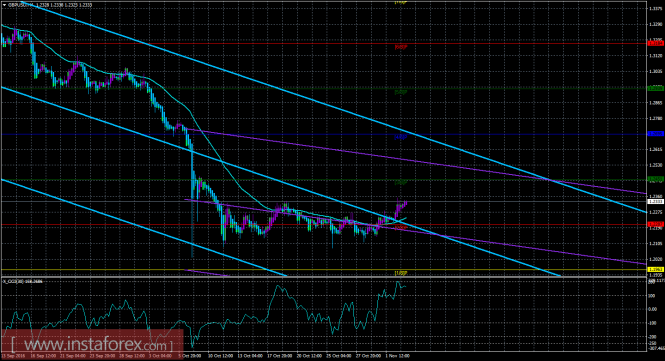Select the yellow [1/8]P level label

[401, 273]
